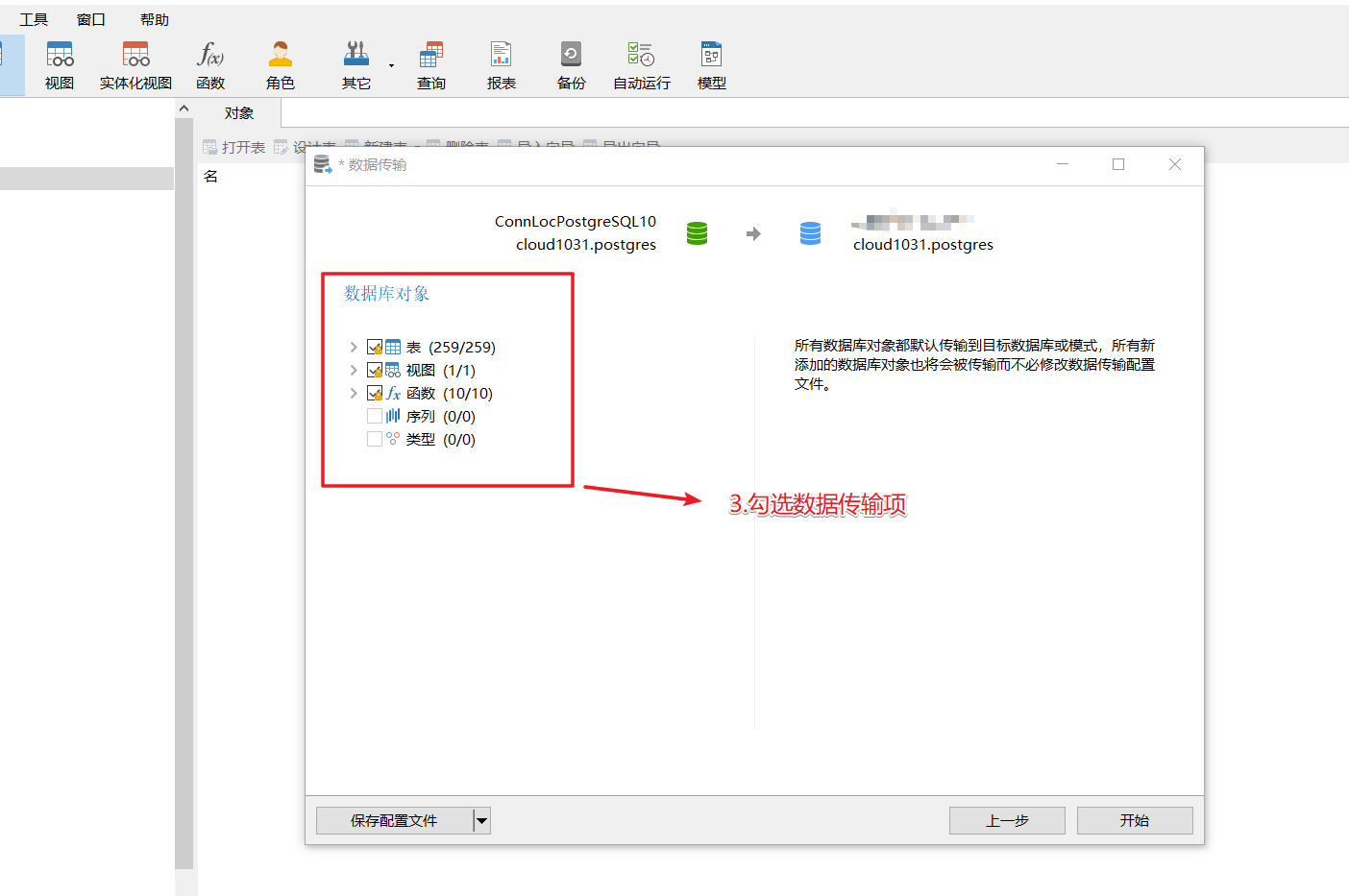The image size is (1349, 896).
Task: Click the 表 table icon in tree
Action: coord(393,348)
